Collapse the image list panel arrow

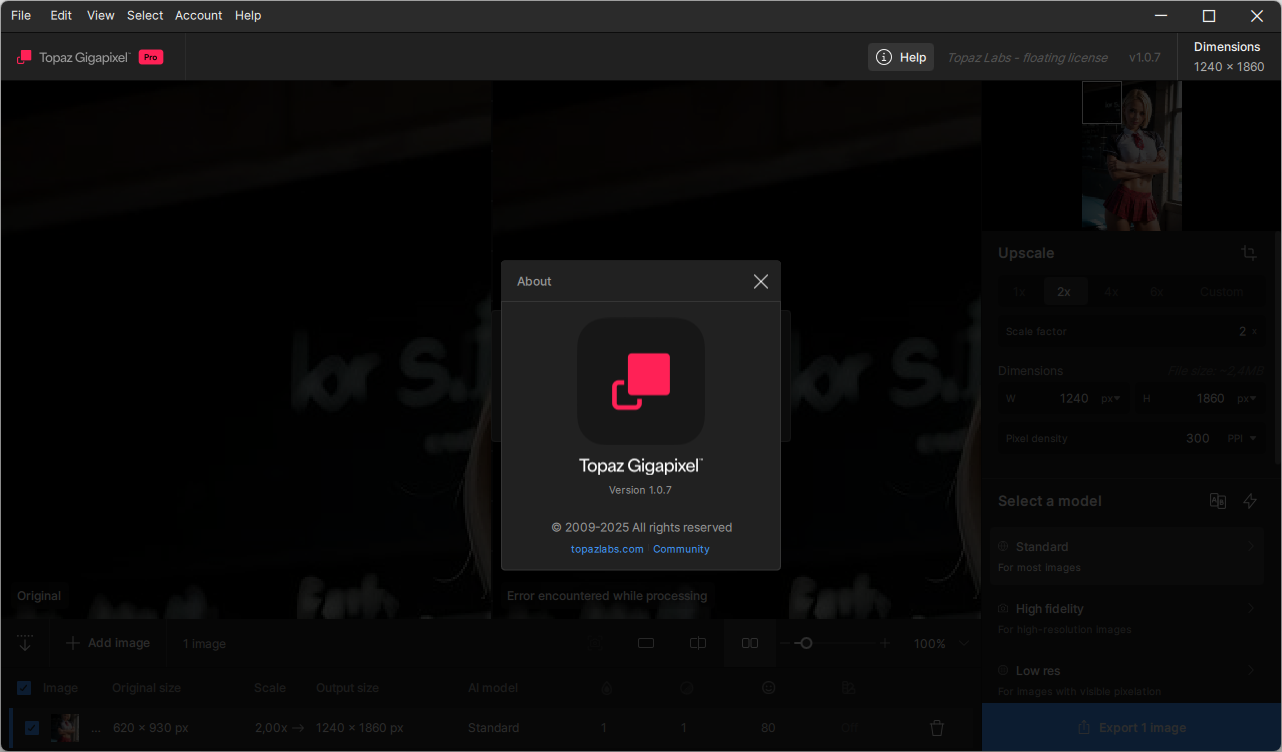(x=25, y=643)
